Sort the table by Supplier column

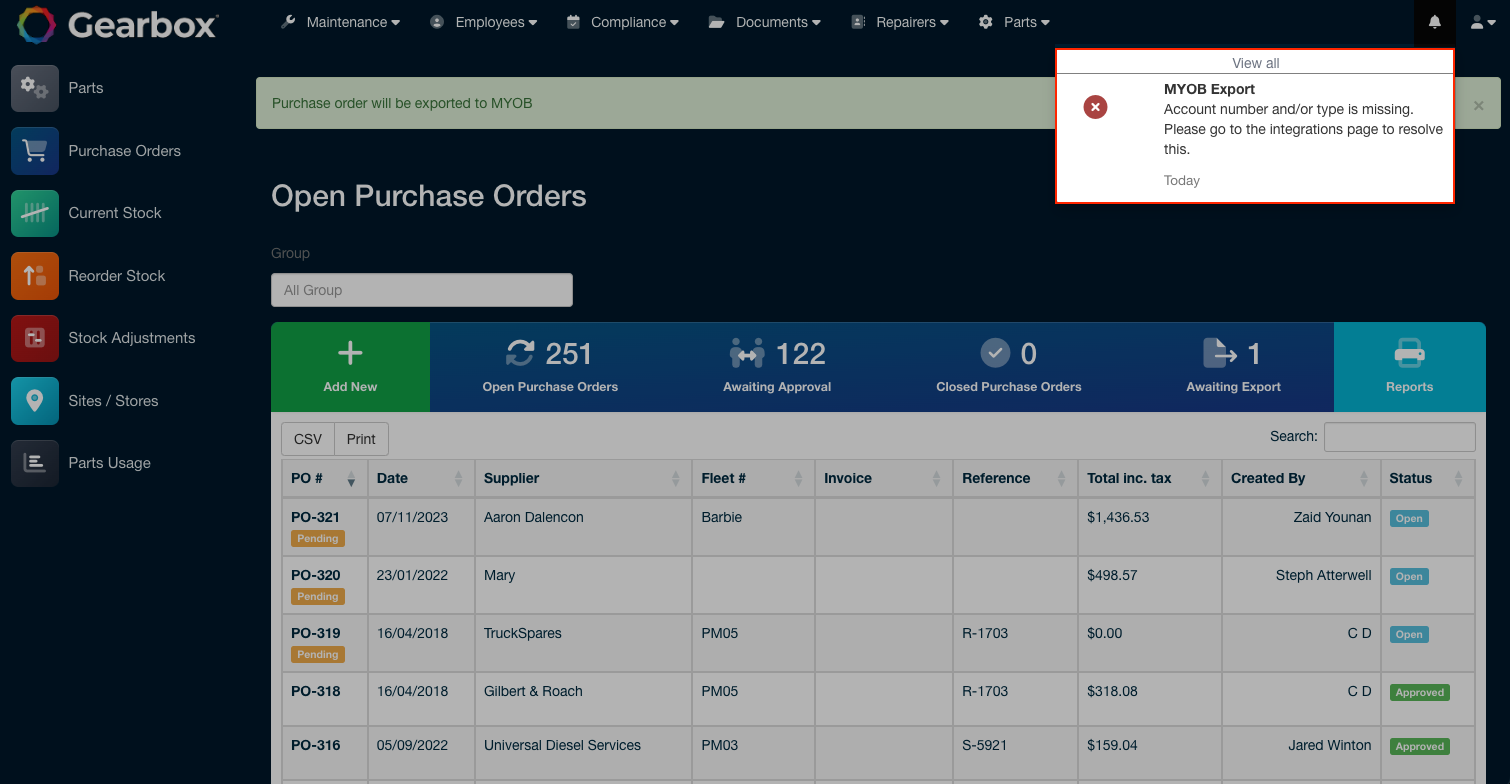tap(511, 478)
